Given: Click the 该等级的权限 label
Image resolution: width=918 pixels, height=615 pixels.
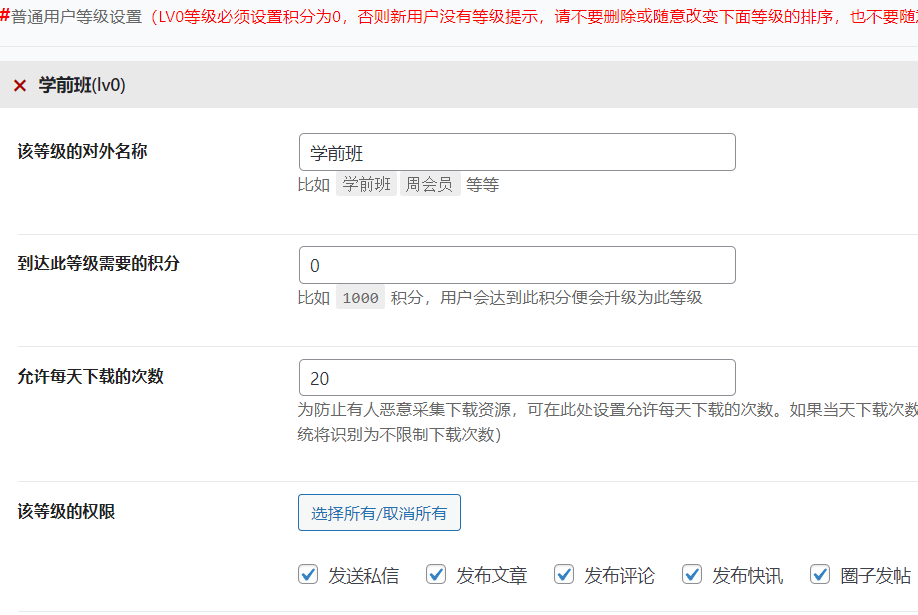Looking at the screenshot, I should [66, 511].
